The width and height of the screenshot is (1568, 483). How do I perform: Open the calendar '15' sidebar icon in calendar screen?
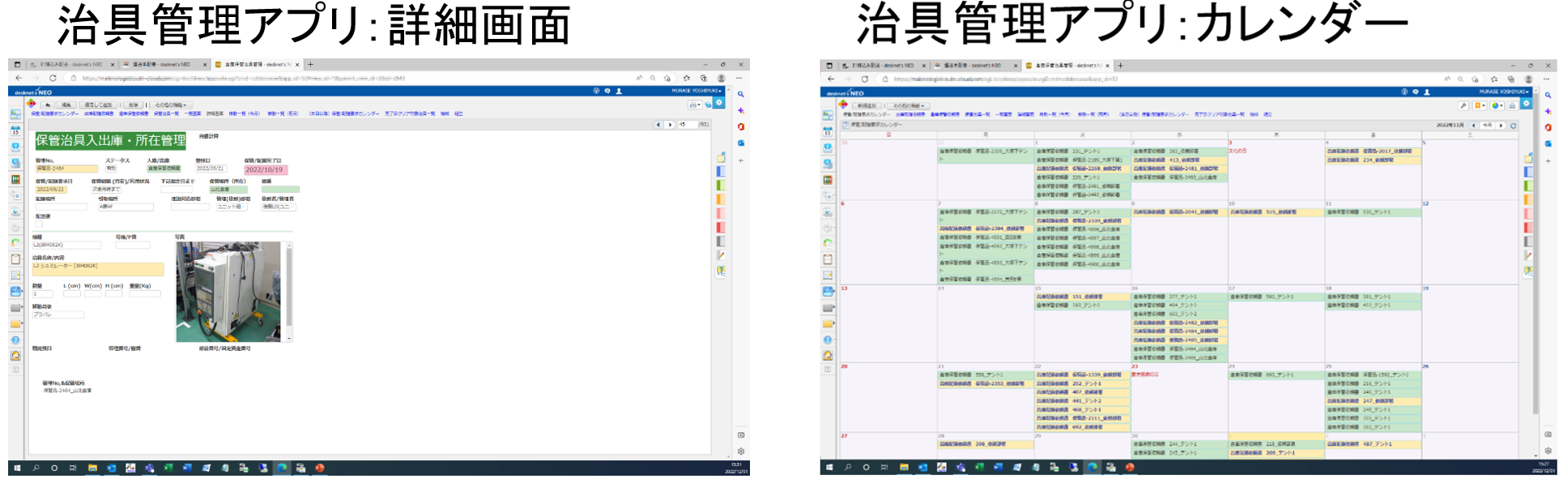[x=827, y=131]
